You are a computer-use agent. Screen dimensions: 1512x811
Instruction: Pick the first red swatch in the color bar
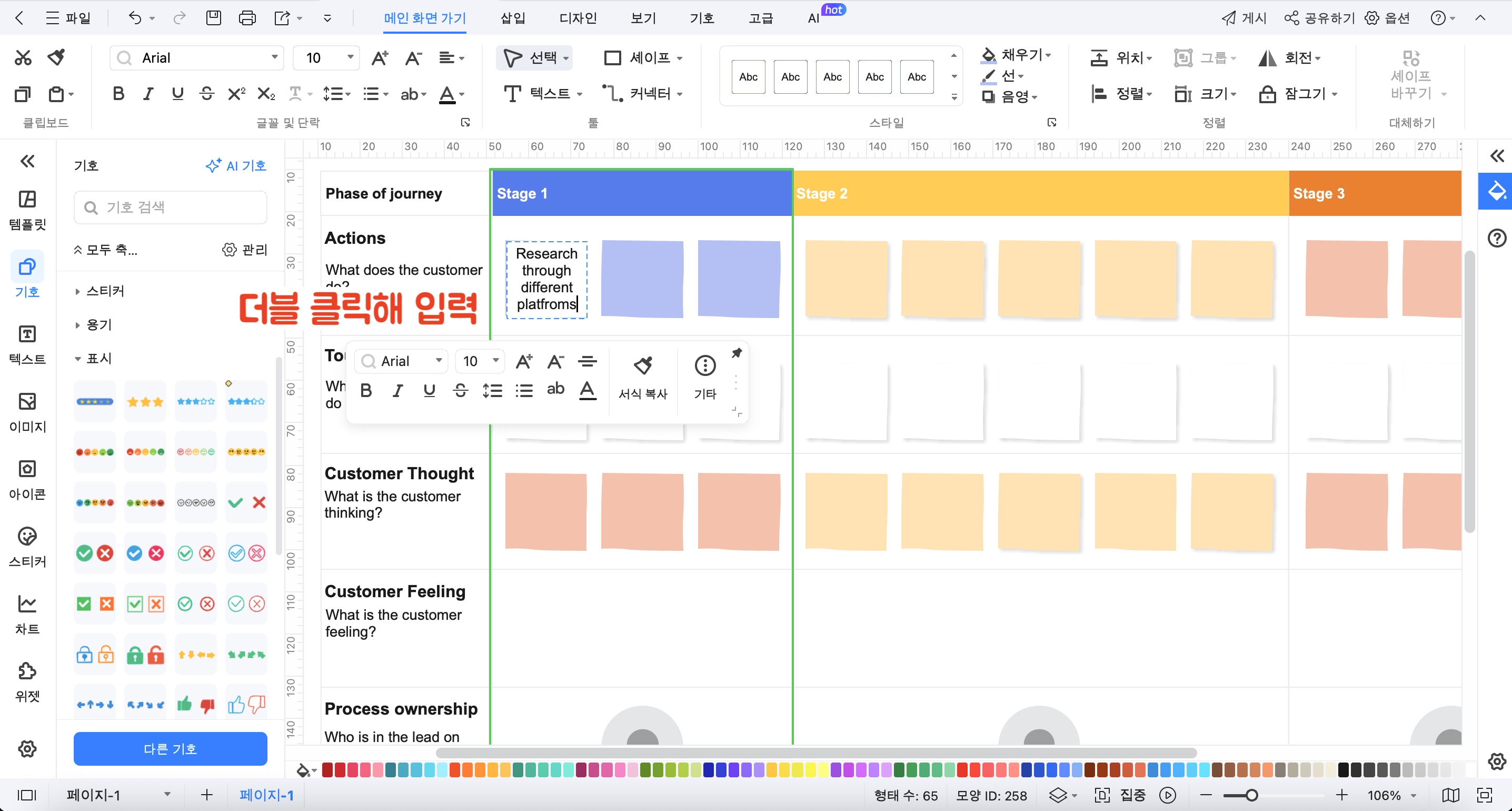(327, 769)
